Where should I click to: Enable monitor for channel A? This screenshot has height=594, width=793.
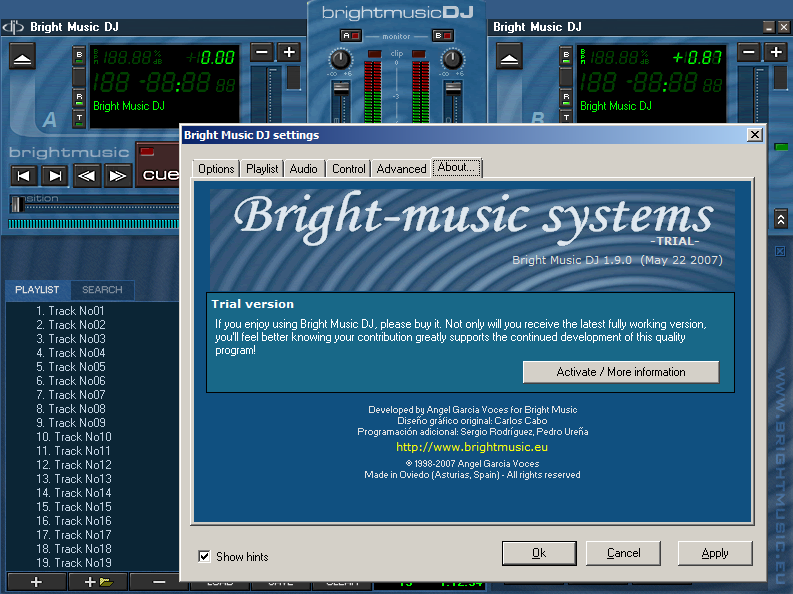point(350,36)
